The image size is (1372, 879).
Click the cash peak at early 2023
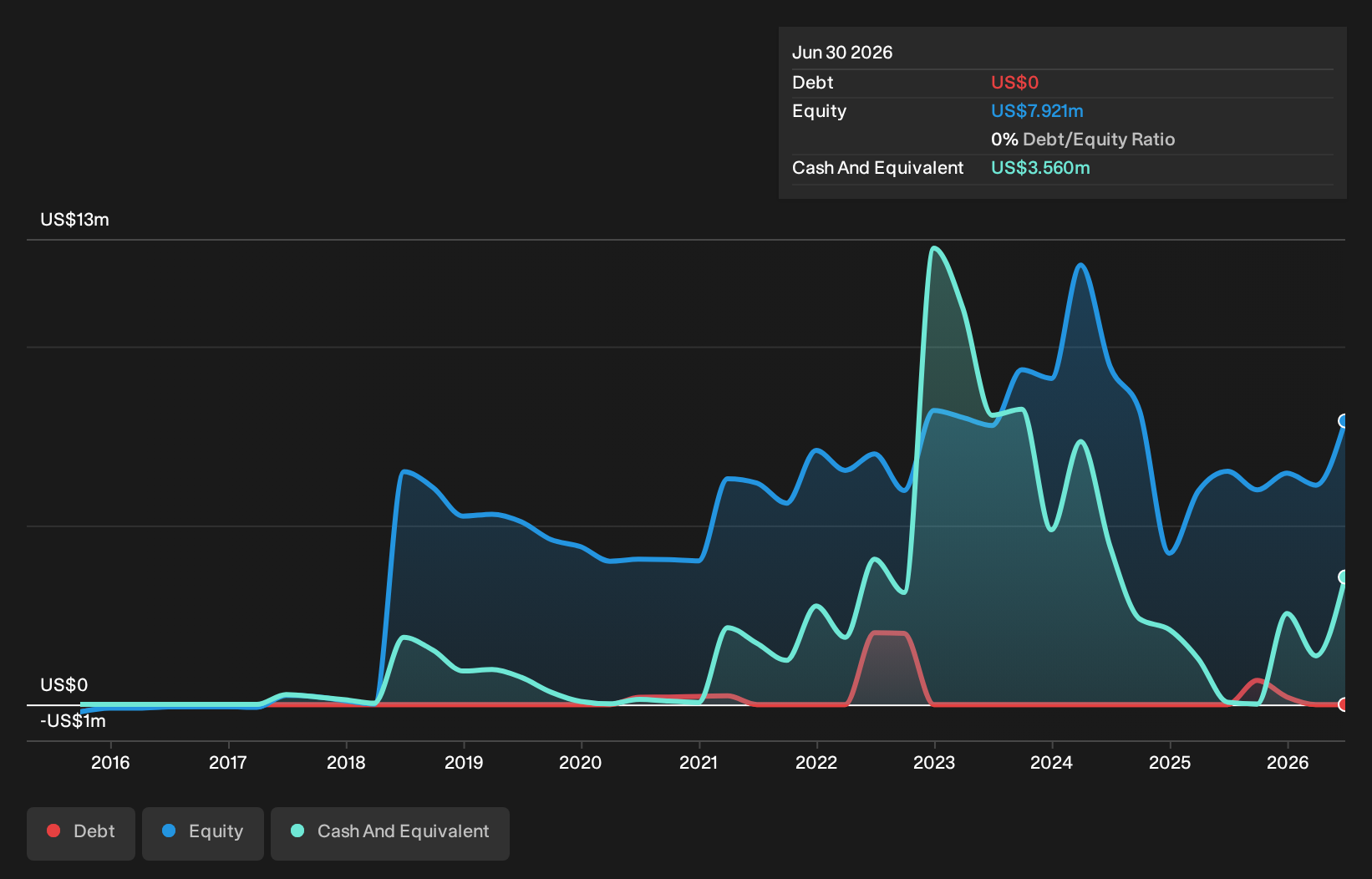pos(934,248)
